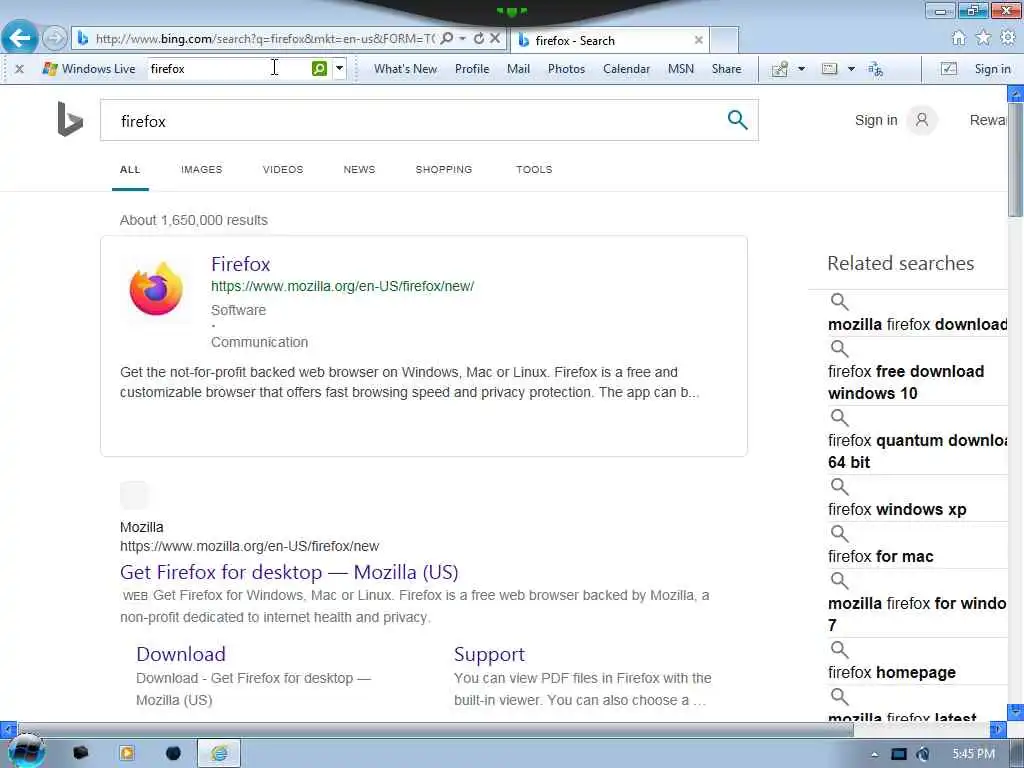Switch to the SHOPPING search tab

pos(443,169)
